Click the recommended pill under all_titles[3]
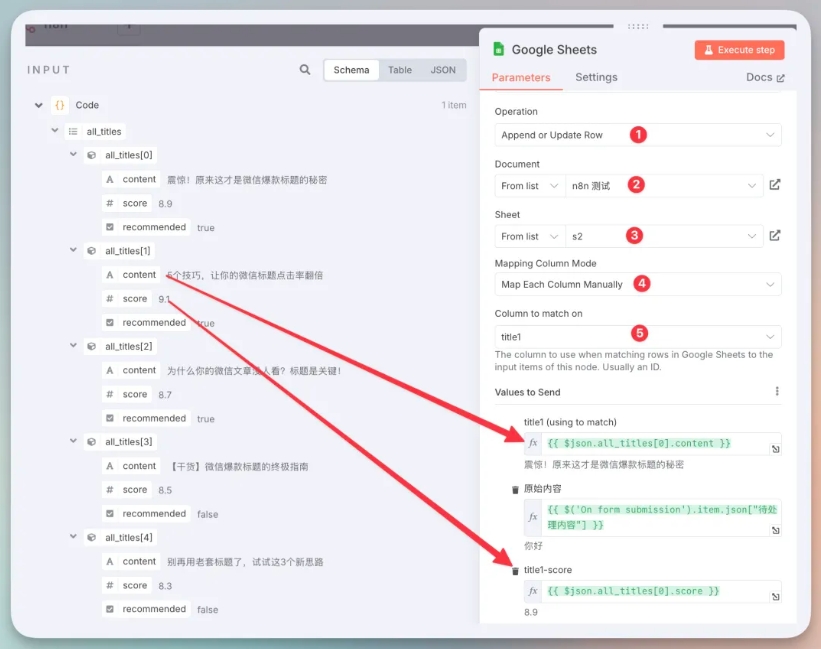This screenshot has height=649, width=821. click(x=146, y=513)
